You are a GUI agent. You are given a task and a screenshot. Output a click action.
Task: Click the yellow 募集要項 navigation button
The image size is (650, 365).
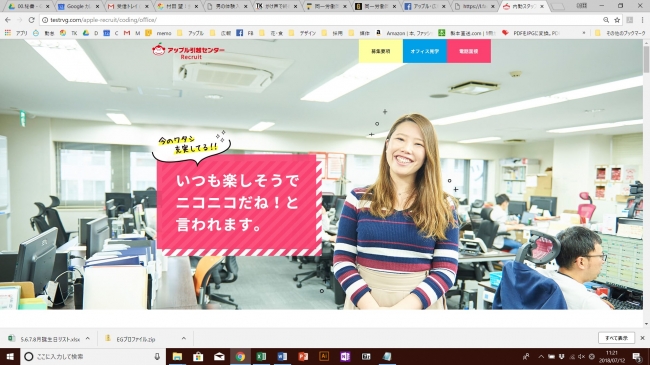tap(381, 51)
